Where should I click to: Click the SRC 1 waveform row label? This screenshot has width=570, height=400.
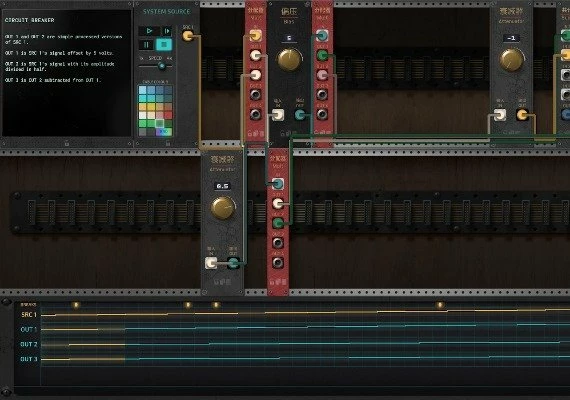(x=29, y=315)
